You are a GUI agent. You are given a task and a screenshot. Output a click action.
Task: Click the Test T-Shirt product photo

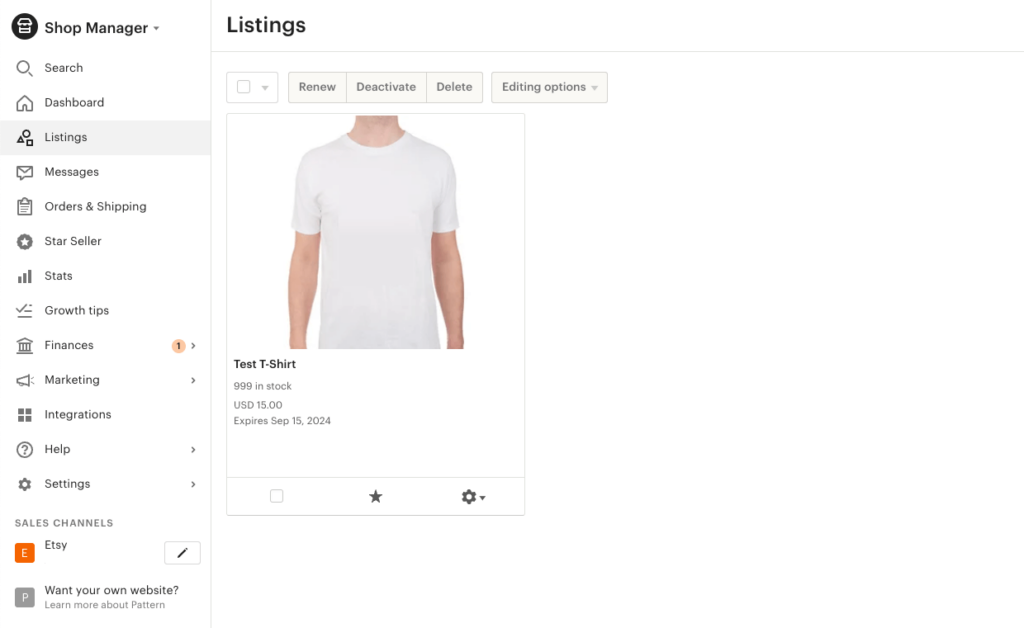coord(375,231)
